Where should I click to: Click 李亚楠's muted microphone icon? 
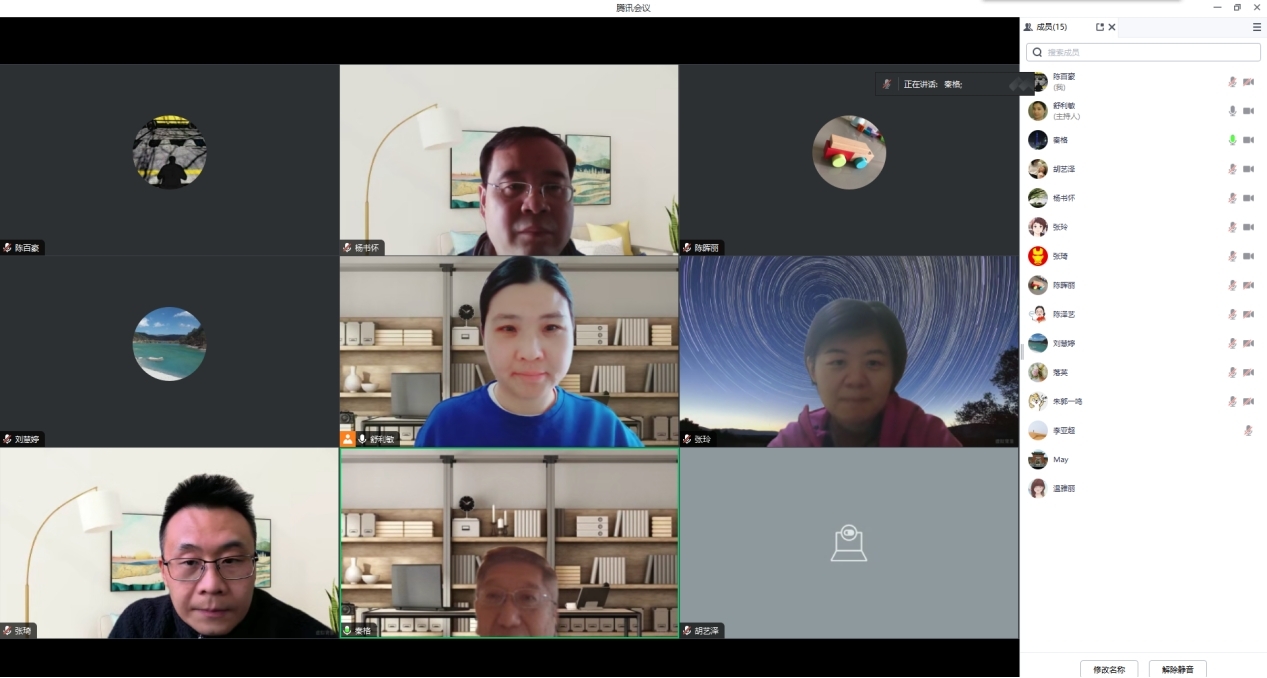[1248, 431]
